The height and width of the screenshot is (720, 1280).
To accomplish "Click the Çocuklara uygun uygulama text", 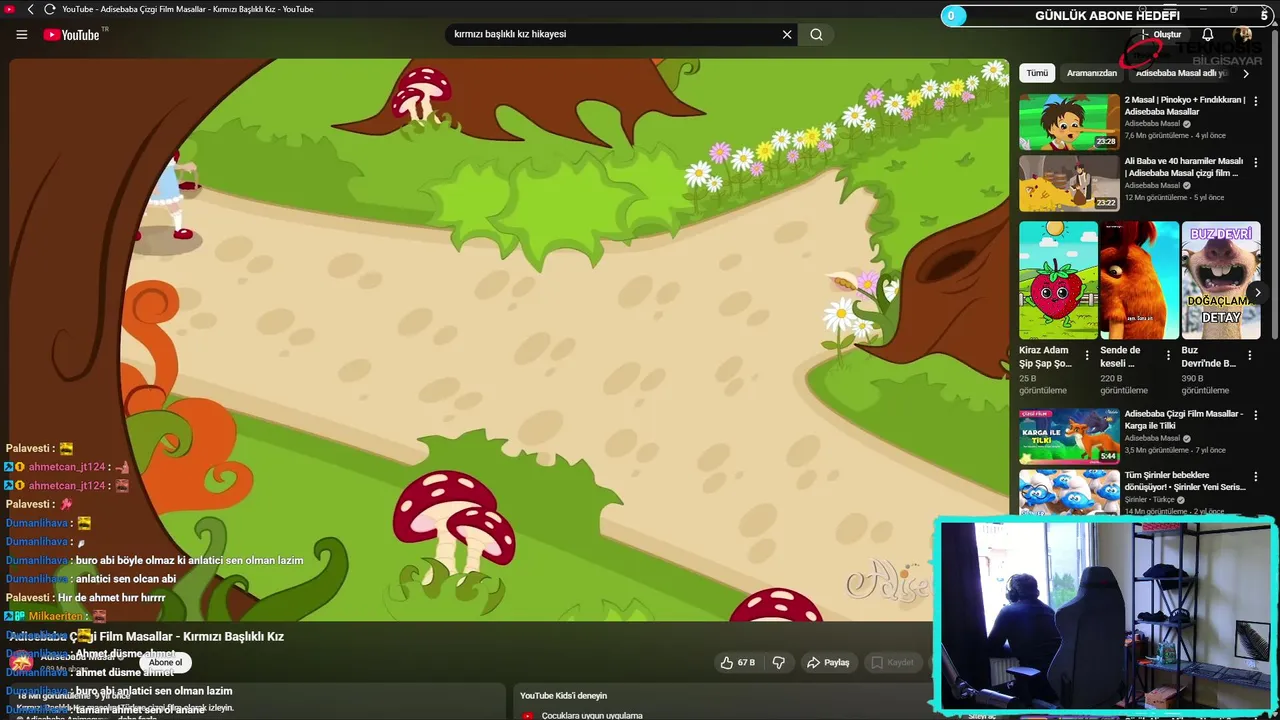I will tap(592, 715).
